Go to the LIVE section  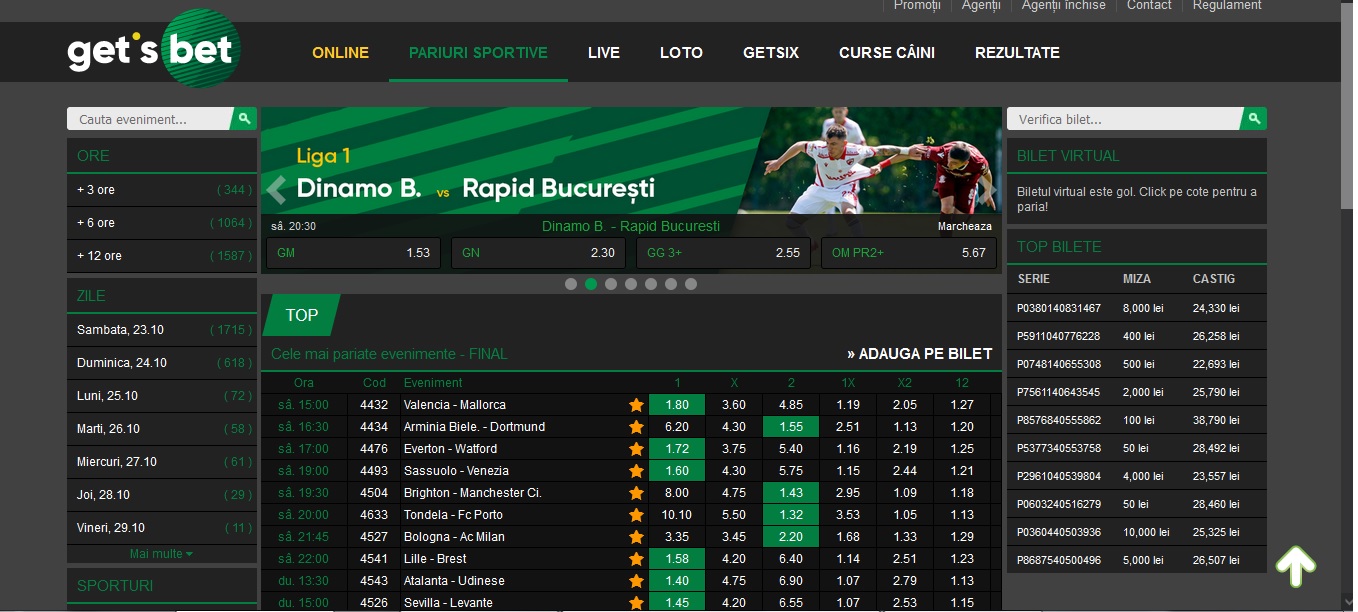point(604,53)
